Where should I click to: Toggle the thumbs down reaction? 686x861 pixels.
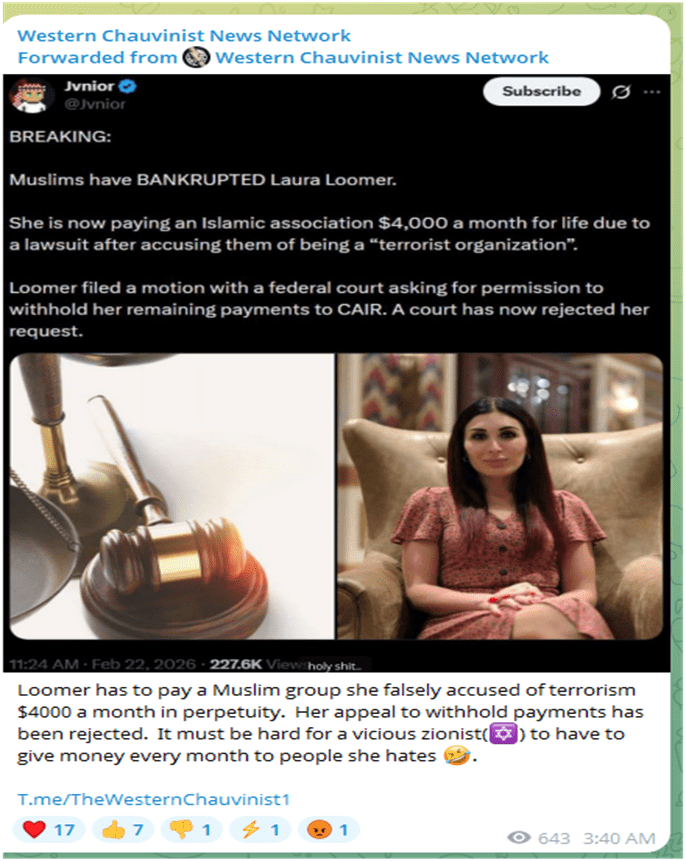191,829
